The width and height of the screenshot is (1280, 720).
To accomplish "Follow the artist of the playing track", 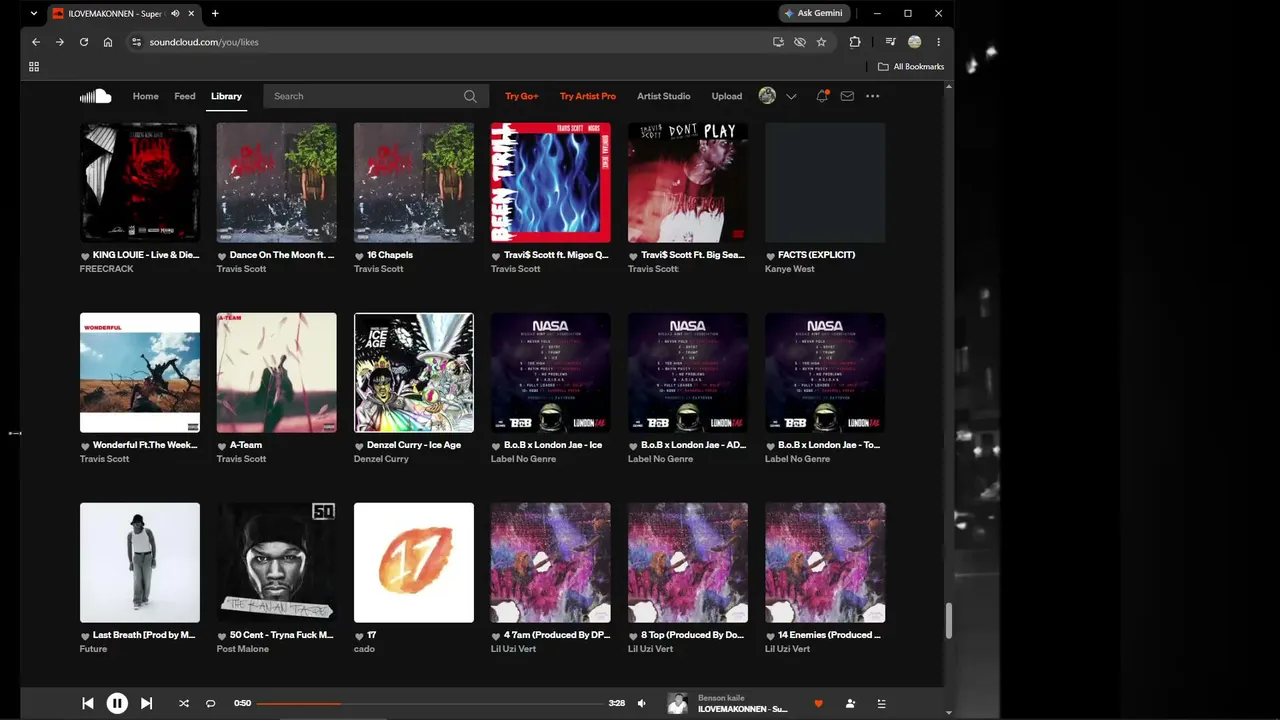I will click(x=850, y=703).
